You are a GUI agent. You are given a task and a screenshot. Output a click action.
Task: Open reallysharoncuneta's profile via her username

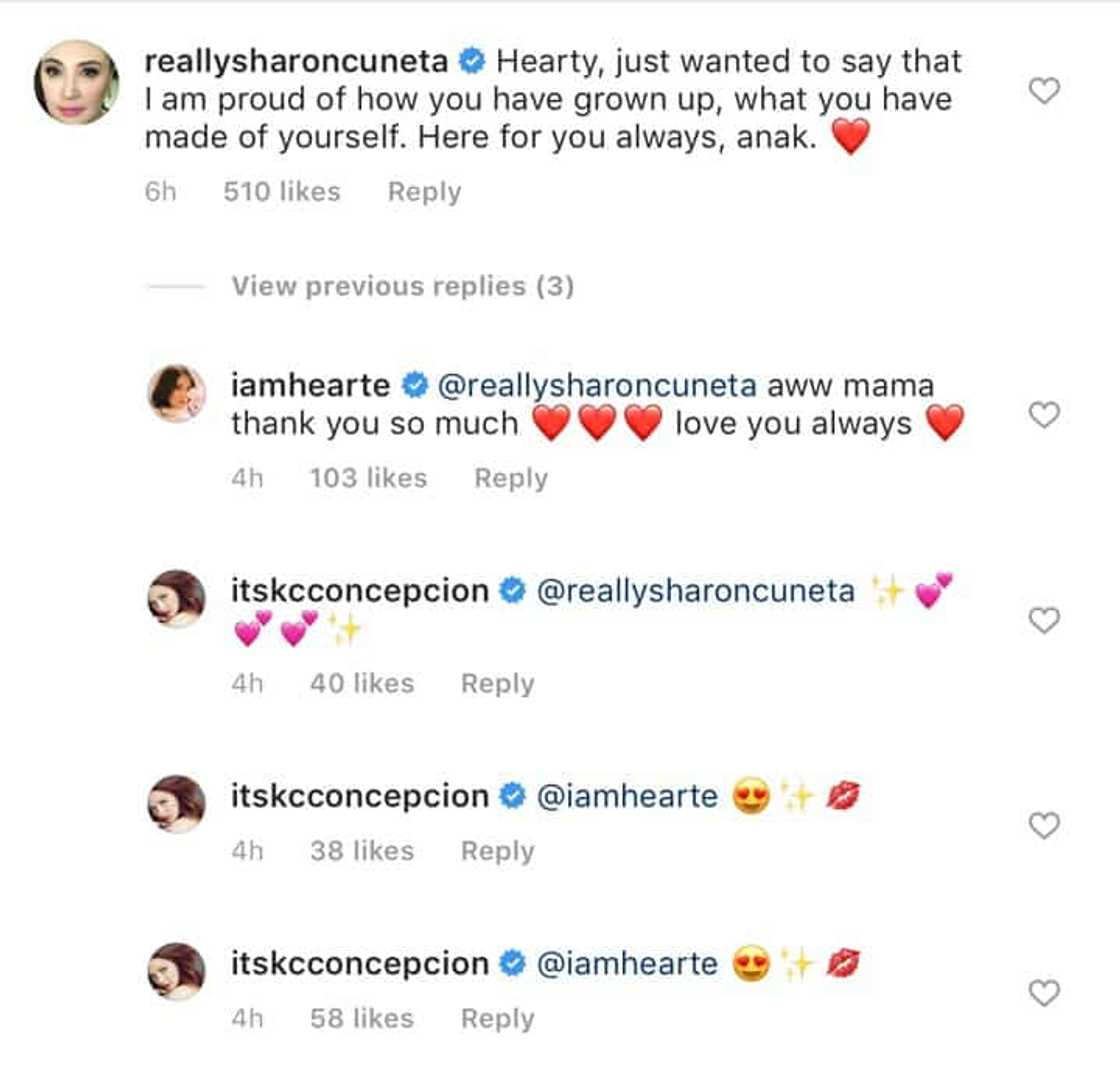click(x=297, y=60)
